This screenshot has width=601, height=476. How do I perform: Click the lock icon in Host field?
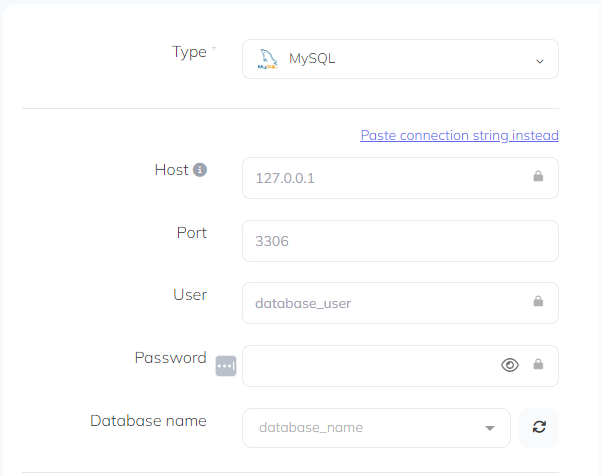(538, 177)
